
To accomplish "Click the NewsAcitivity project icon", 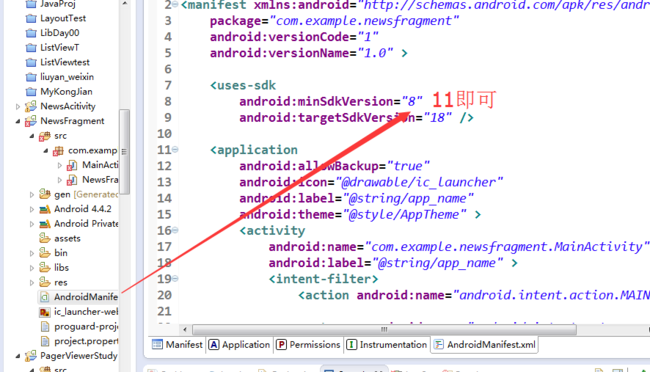I will point(31,107).
